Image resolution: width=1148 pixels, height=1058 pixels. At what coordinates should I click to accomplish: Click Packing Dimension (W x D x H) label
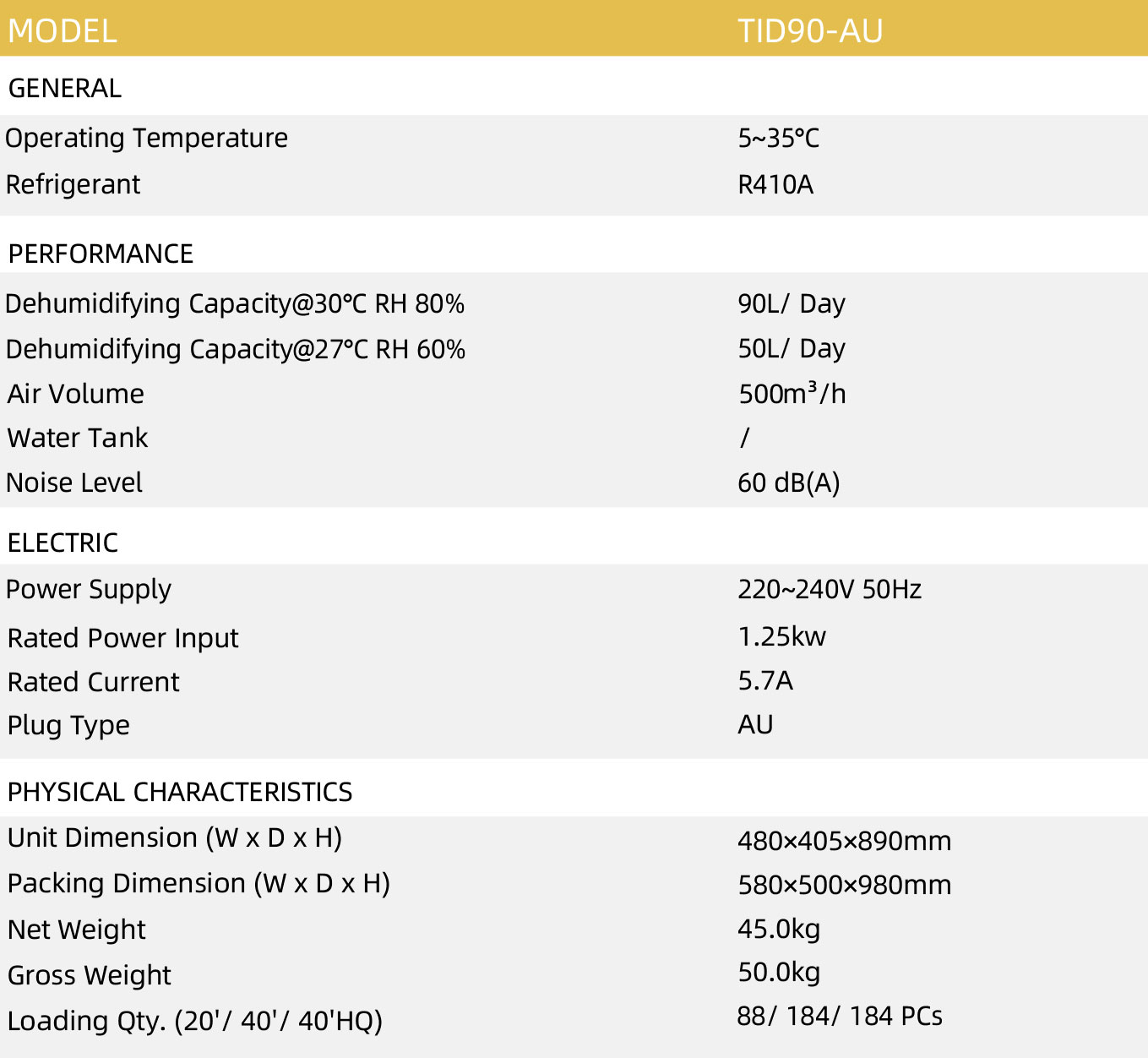(199, 884)
